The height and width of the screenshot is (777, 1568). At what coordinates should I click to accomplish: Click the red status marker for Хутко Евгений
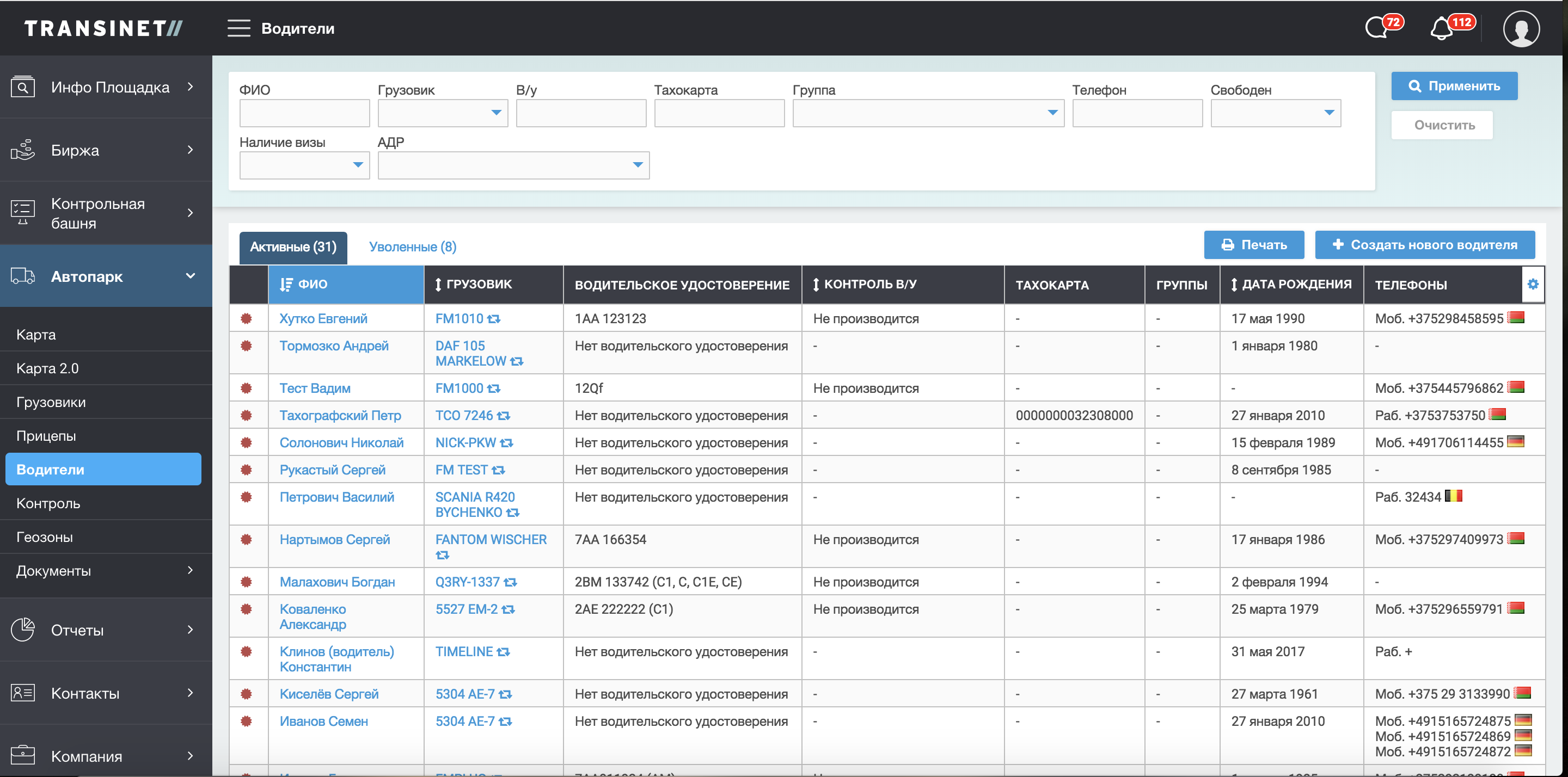tap(247, 318)
